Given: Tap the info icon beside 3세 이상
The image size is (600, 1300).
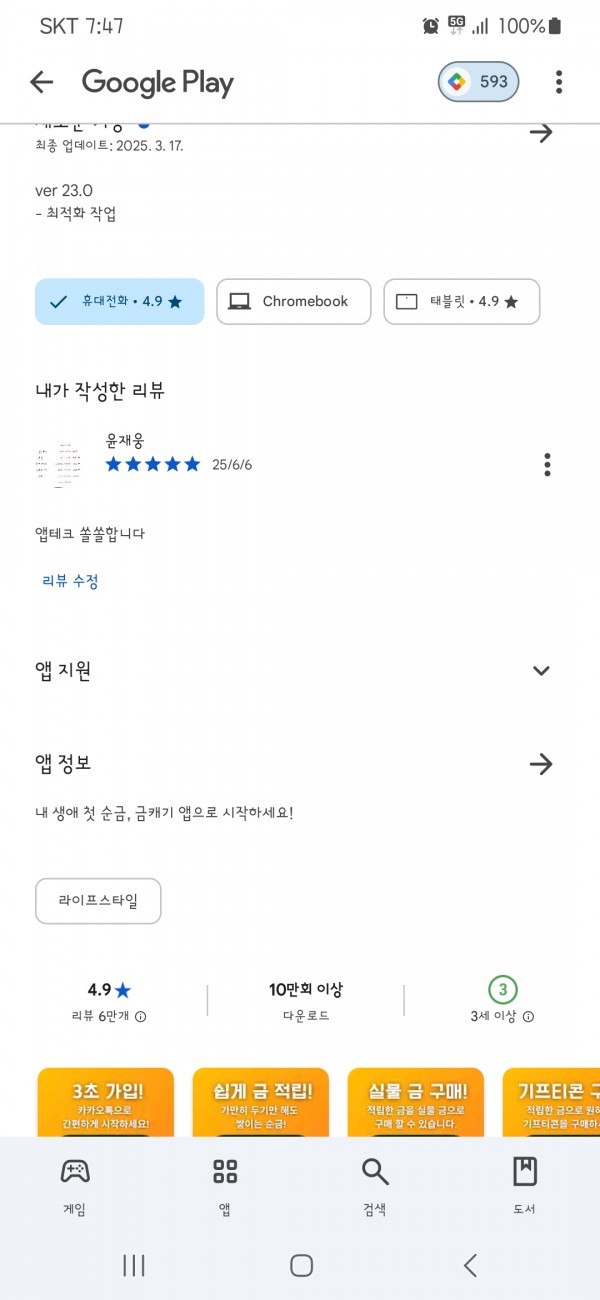Looking at the screenshot, I should pos(529,1016).
